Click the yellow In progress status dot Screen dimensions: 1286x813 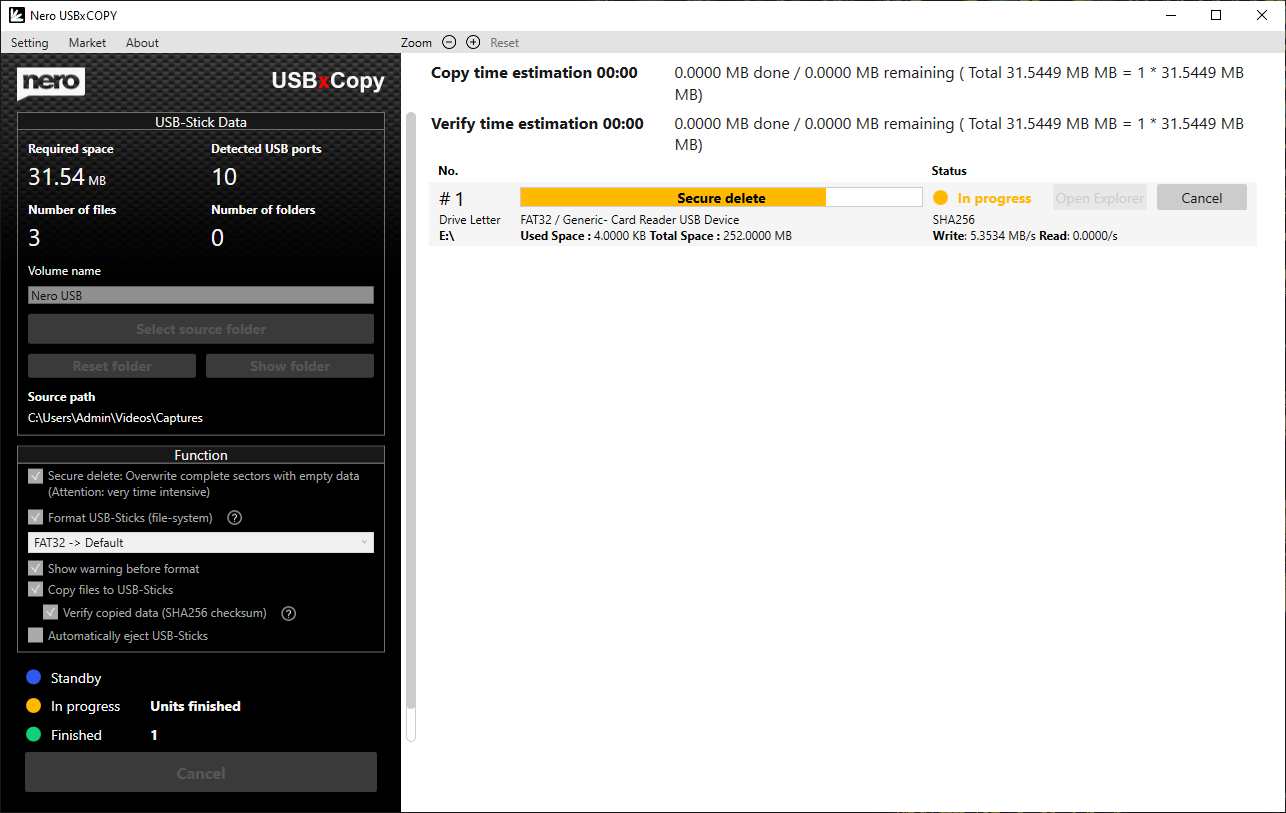pyautogui.click(x=940, y=198)
